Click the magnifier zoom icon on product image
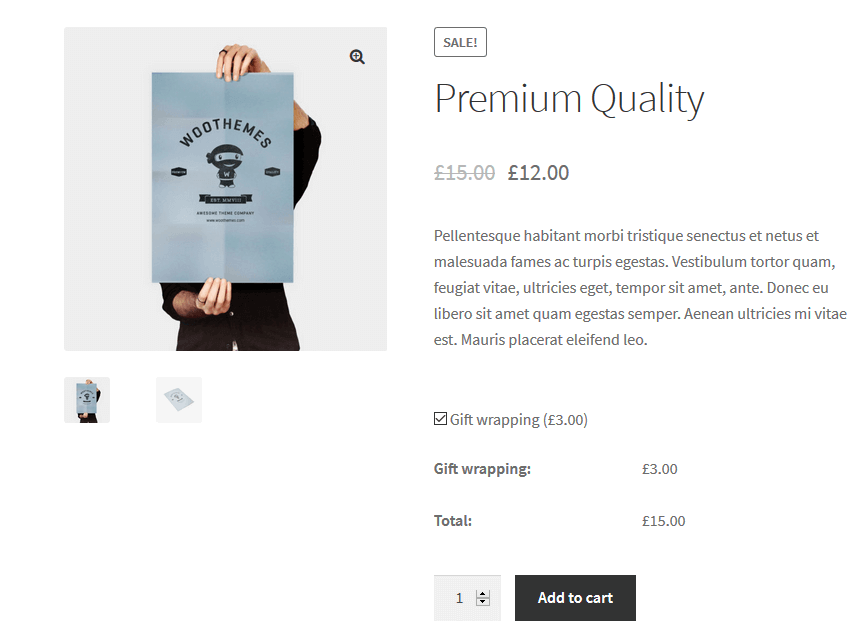865x639 pixels. coord(357,57)
